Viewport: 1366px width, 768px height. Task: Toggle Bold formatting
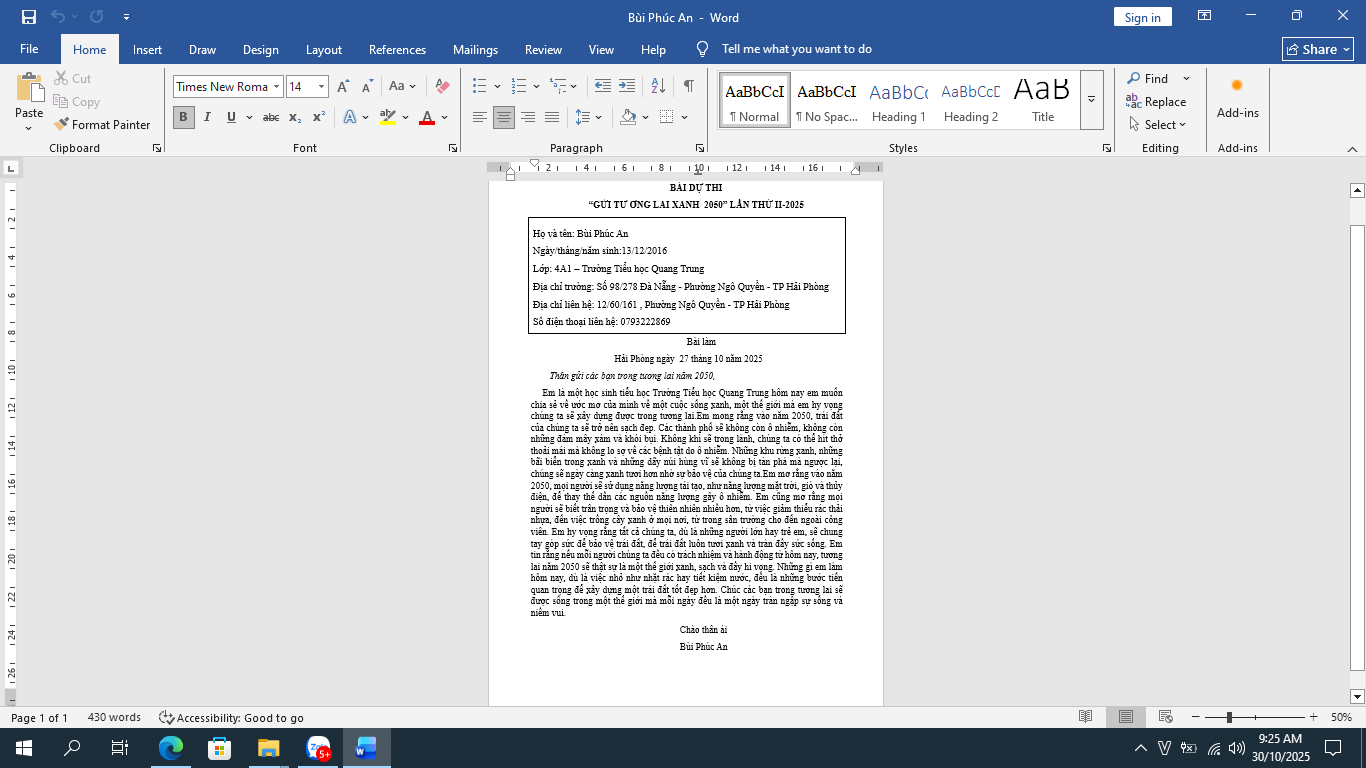(183, 117)
